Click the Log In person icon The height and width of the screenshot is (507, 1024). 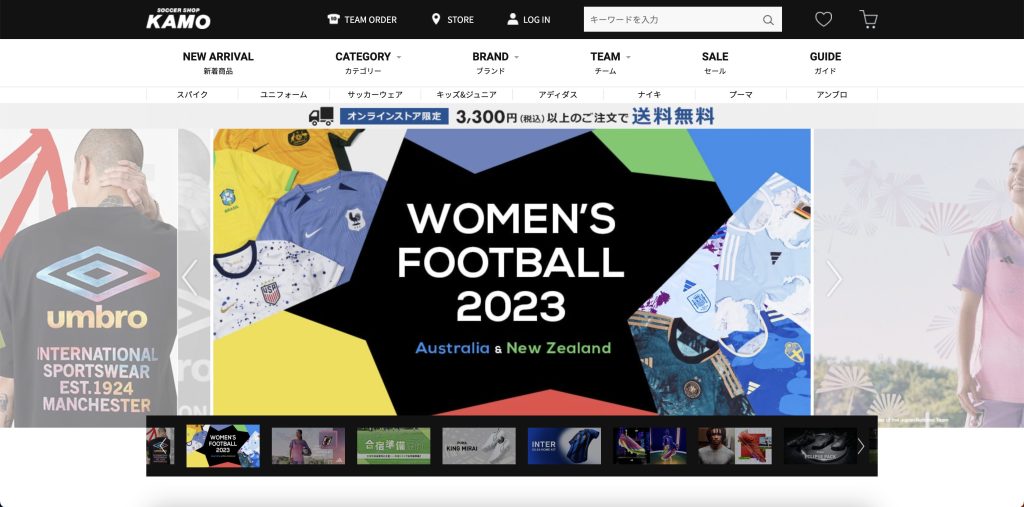513,19
